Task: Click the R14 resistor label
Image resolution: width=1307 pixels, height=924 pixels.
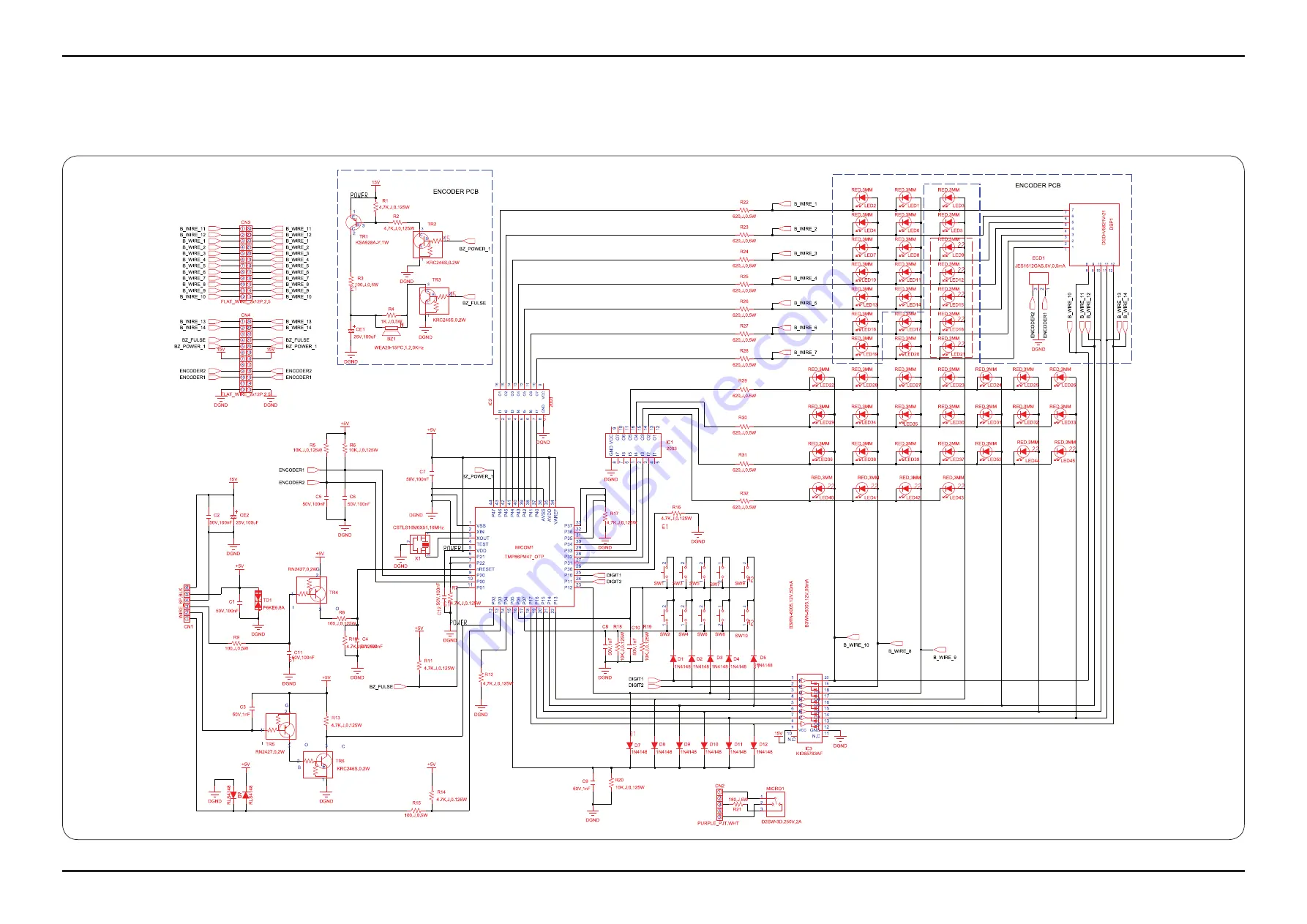Action: 441,792
